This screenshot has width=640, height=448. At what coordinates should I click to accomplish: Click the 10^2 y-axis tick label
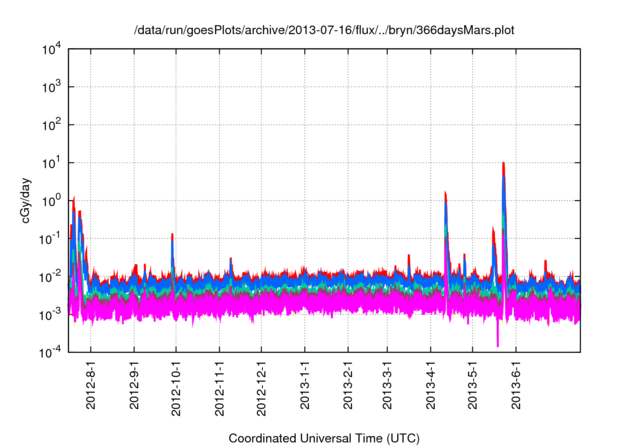(52, 125)
